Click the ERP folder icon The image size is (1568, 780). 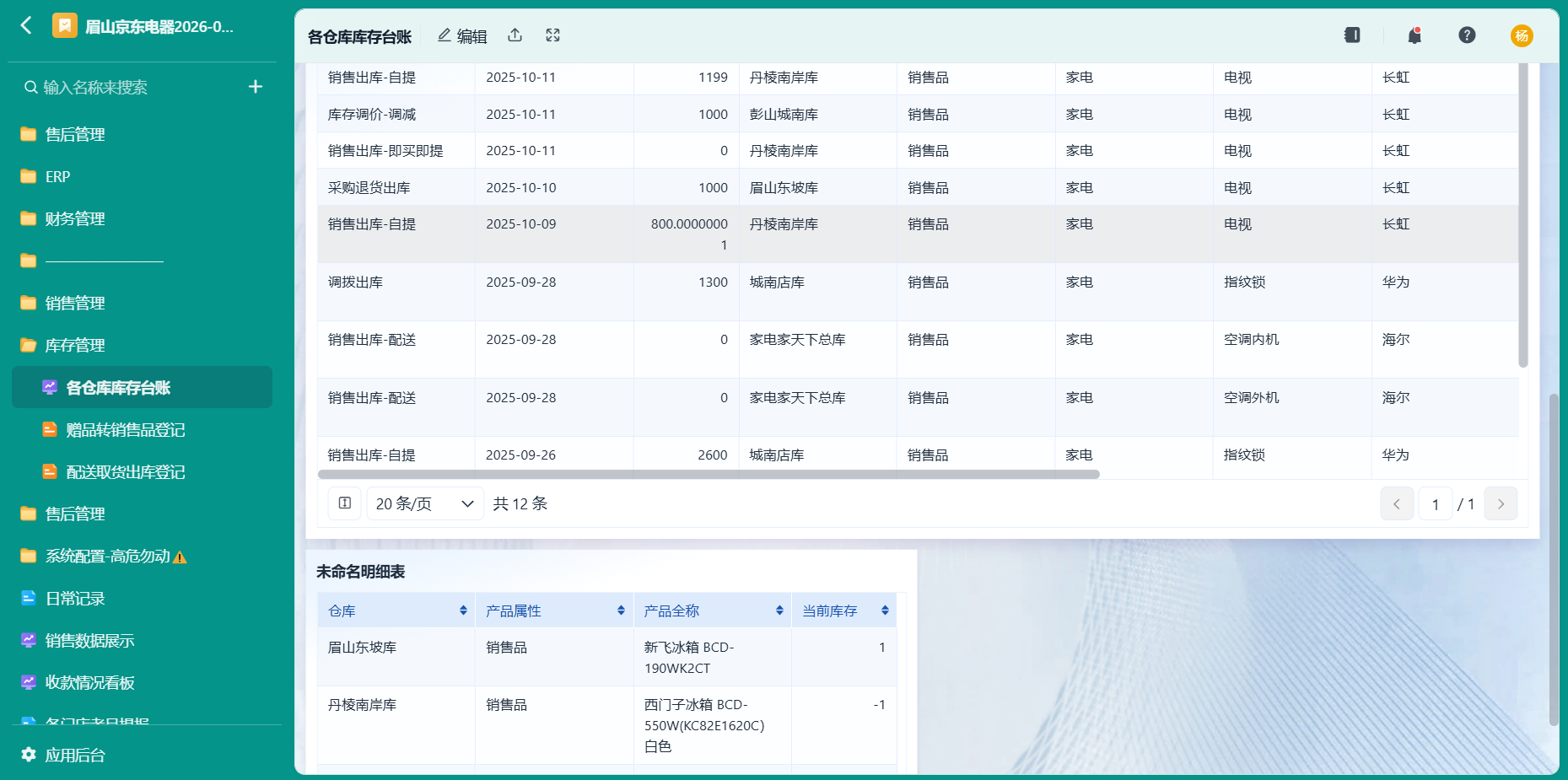point(29,176)
